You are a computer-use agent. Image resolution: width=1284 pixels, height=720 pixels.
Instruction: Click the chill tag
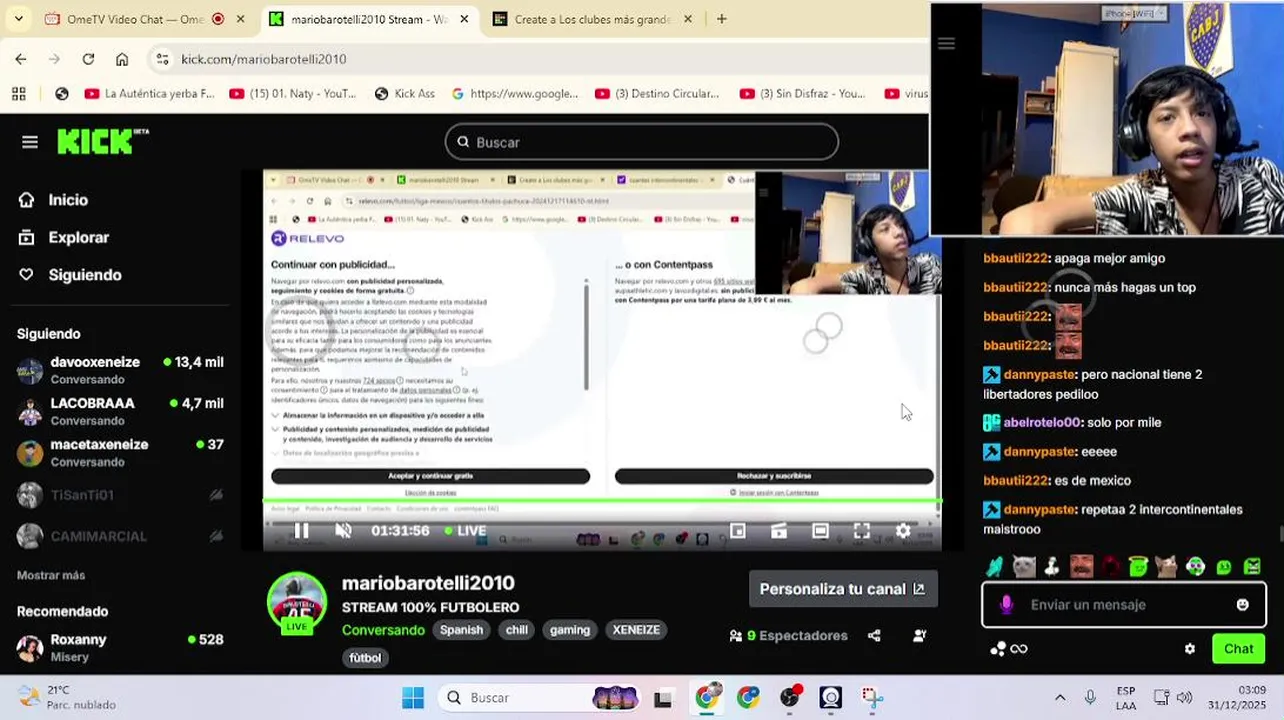[x=517, y=630]
